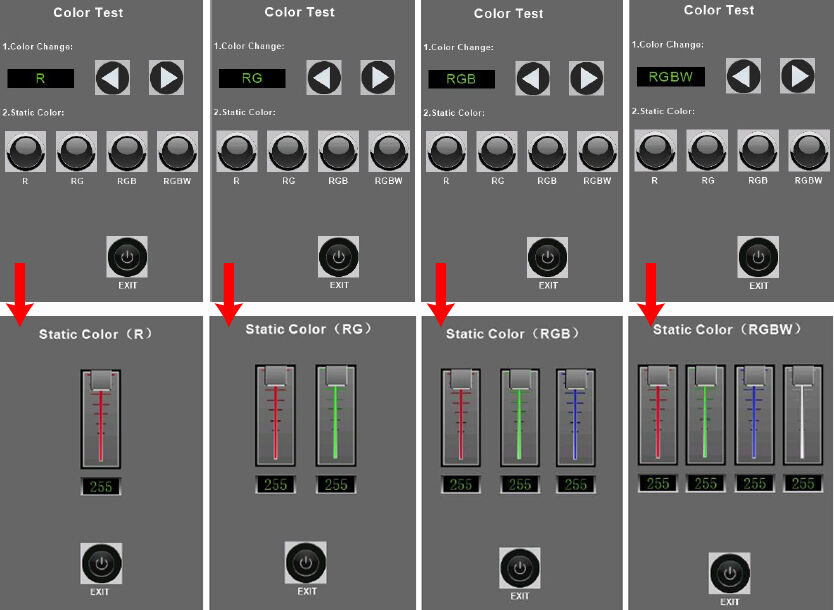
Task: Click the green RGB color change display
Action: point(461,79)
